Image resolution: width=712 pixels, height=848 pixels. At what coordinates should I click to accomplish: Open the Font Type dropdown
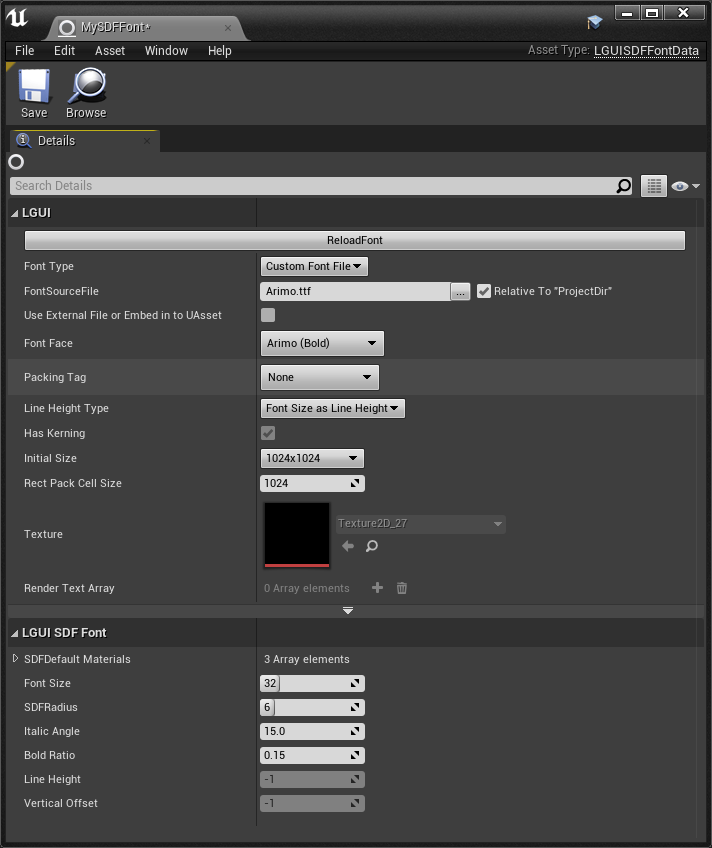(314, 266)
